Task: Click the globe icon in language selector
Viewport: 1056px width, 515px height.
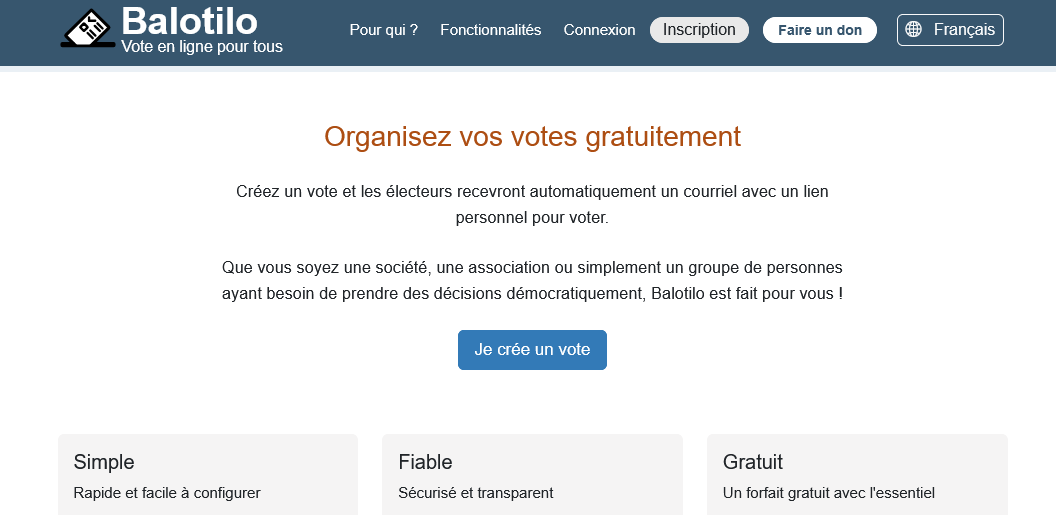Action: click(913, 30)
